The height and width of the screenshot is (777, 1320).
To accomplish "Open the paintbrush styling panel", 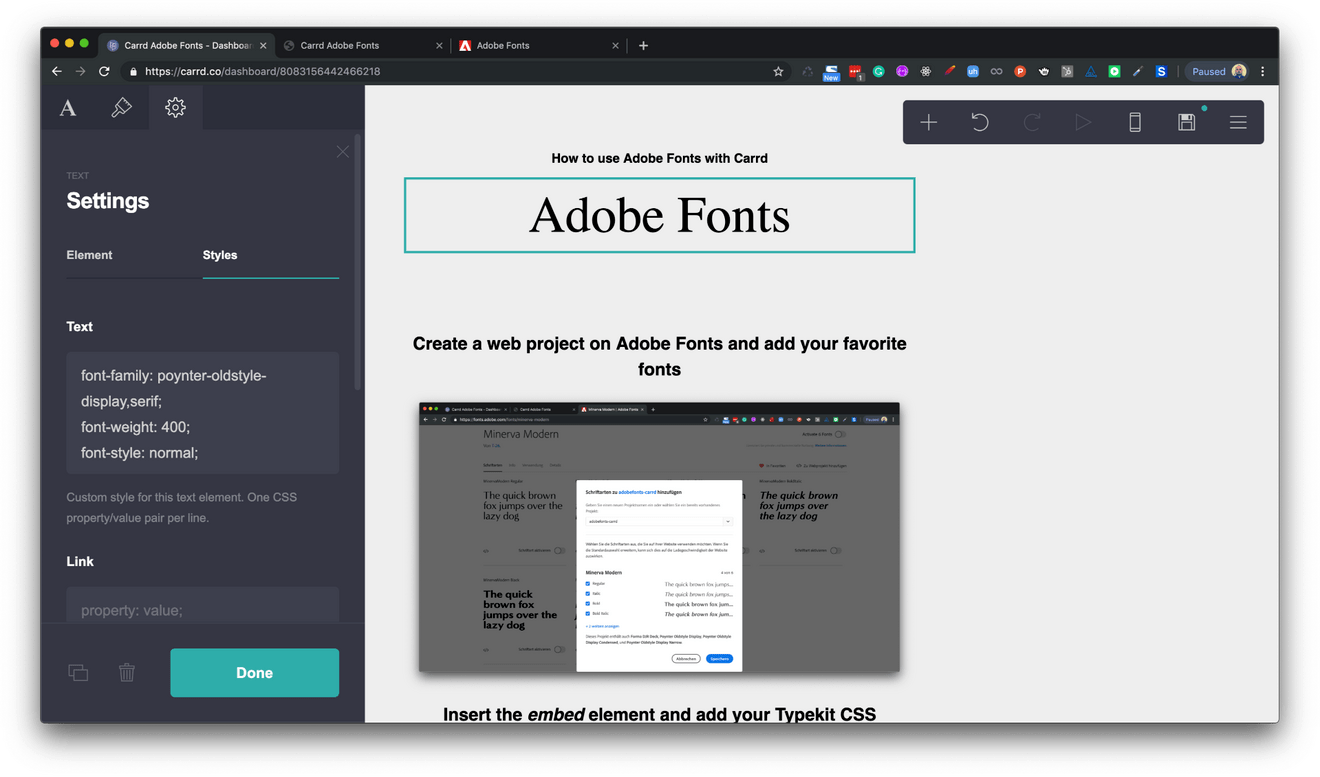I will [121, 107].
